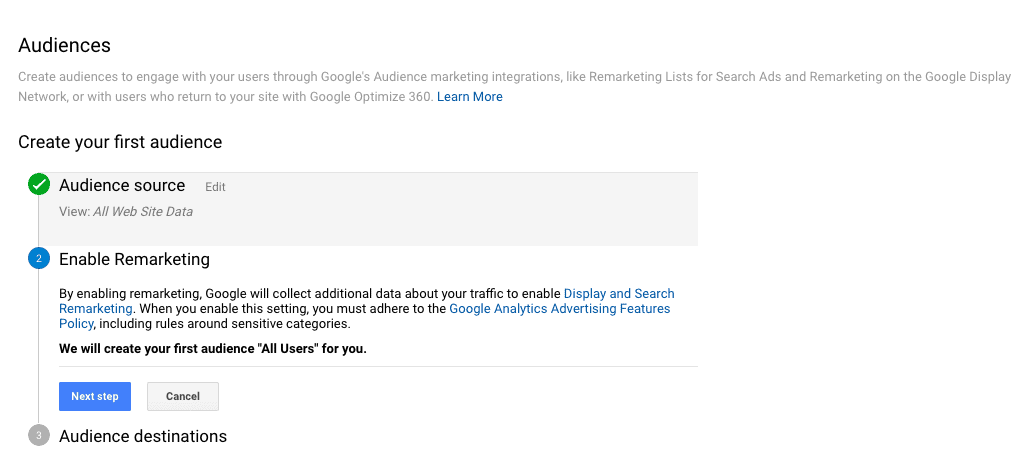
Task: Click the View: All Web Site Data text
Action: tap(126, 212)
